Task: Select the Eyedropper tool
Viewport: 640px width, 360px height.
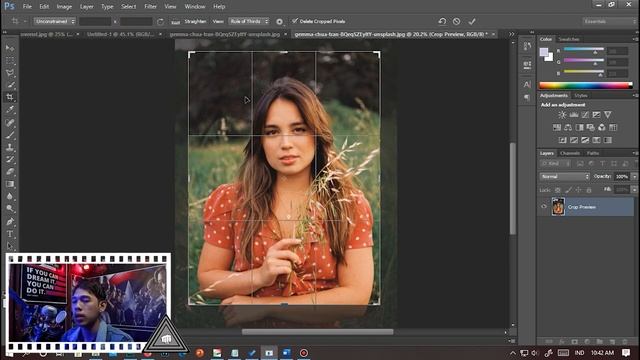Action: pos(10,109)
